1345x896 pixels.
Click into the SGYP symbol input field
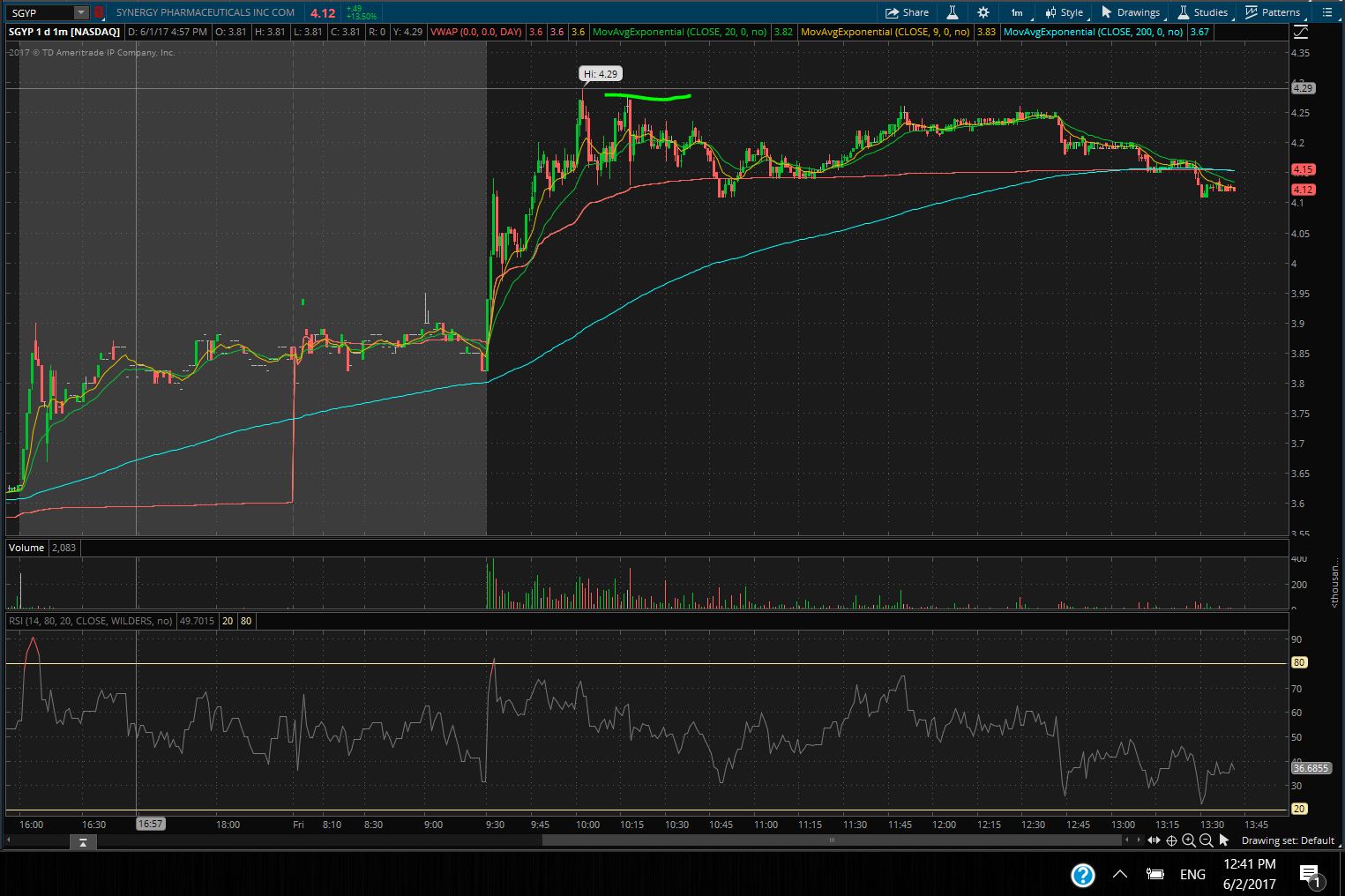pos(39,12)
